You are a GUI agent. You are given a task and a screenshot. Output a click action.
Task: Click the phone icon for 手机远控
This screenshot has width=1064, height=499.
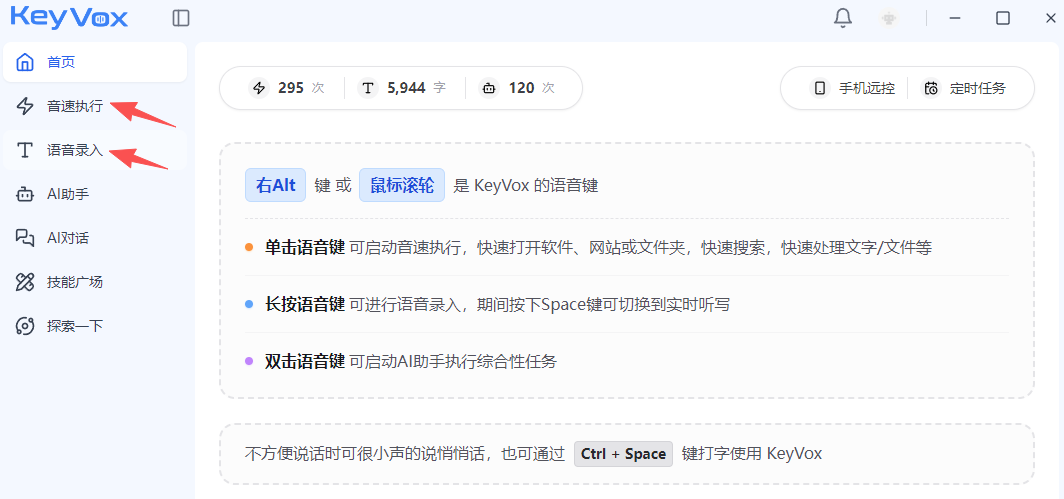(x=820, y=88)
